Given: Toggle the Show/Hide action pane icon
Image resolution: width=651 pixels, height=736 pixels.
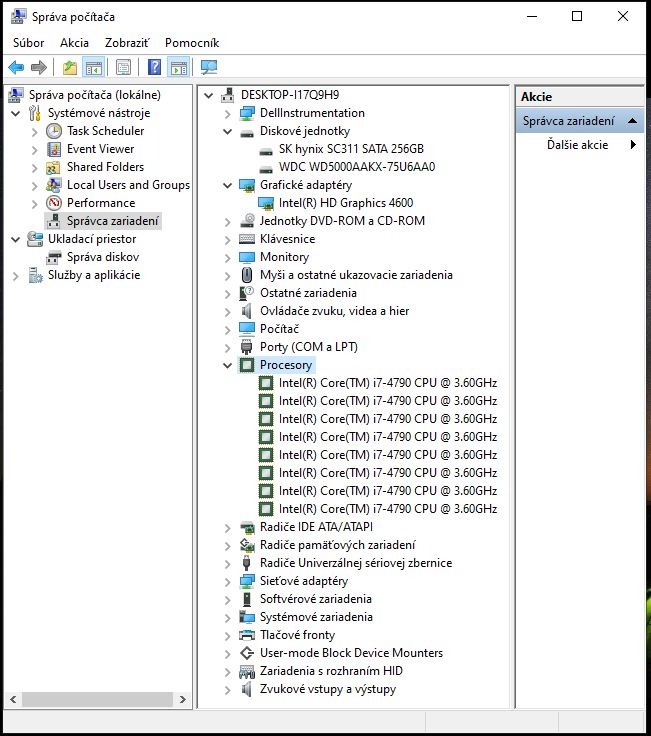Looking at the screenshot, I should (179, 68).
